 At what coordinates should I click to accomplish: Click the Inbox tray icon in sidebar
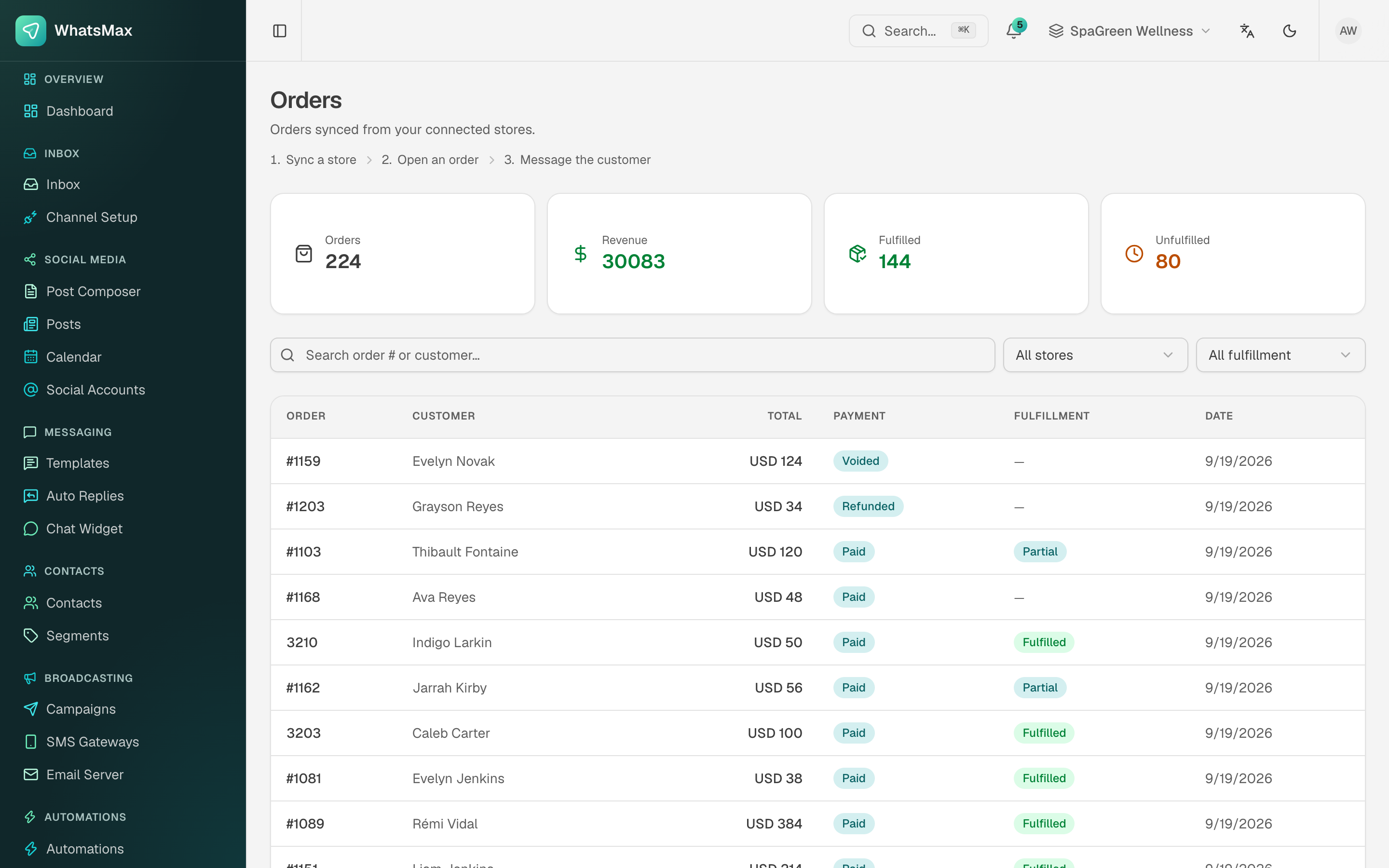[x=30, y=184]
